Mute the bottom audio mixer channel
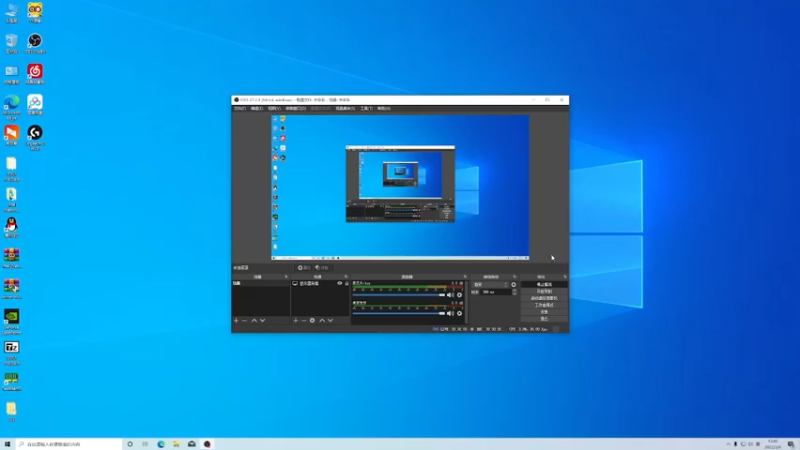This screenshot has height=450, width=800. [x=450, y=313]
